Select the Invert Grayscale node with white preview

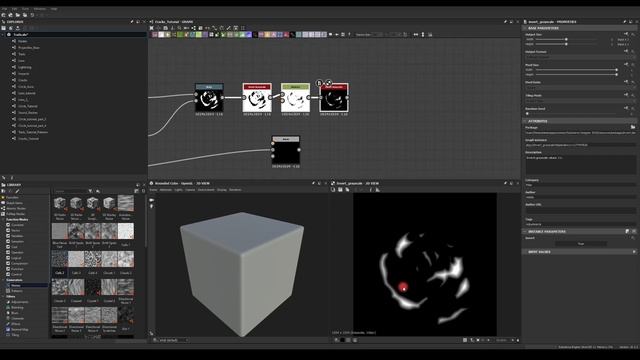coord(257,98)
